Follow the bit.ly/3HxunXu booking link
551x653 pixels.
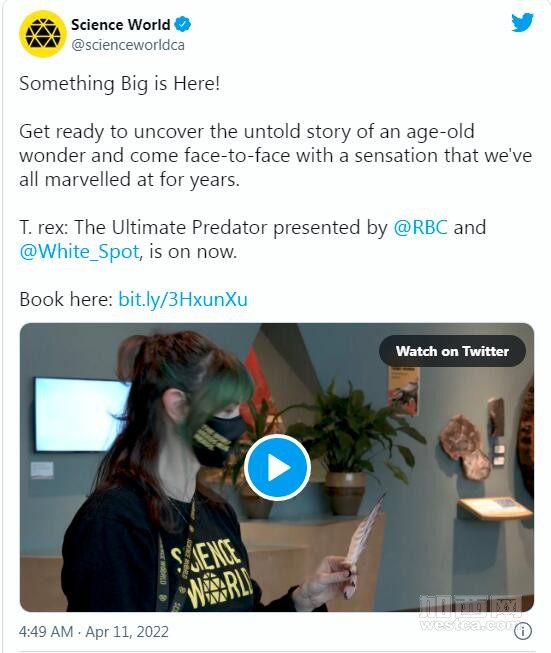183,299
